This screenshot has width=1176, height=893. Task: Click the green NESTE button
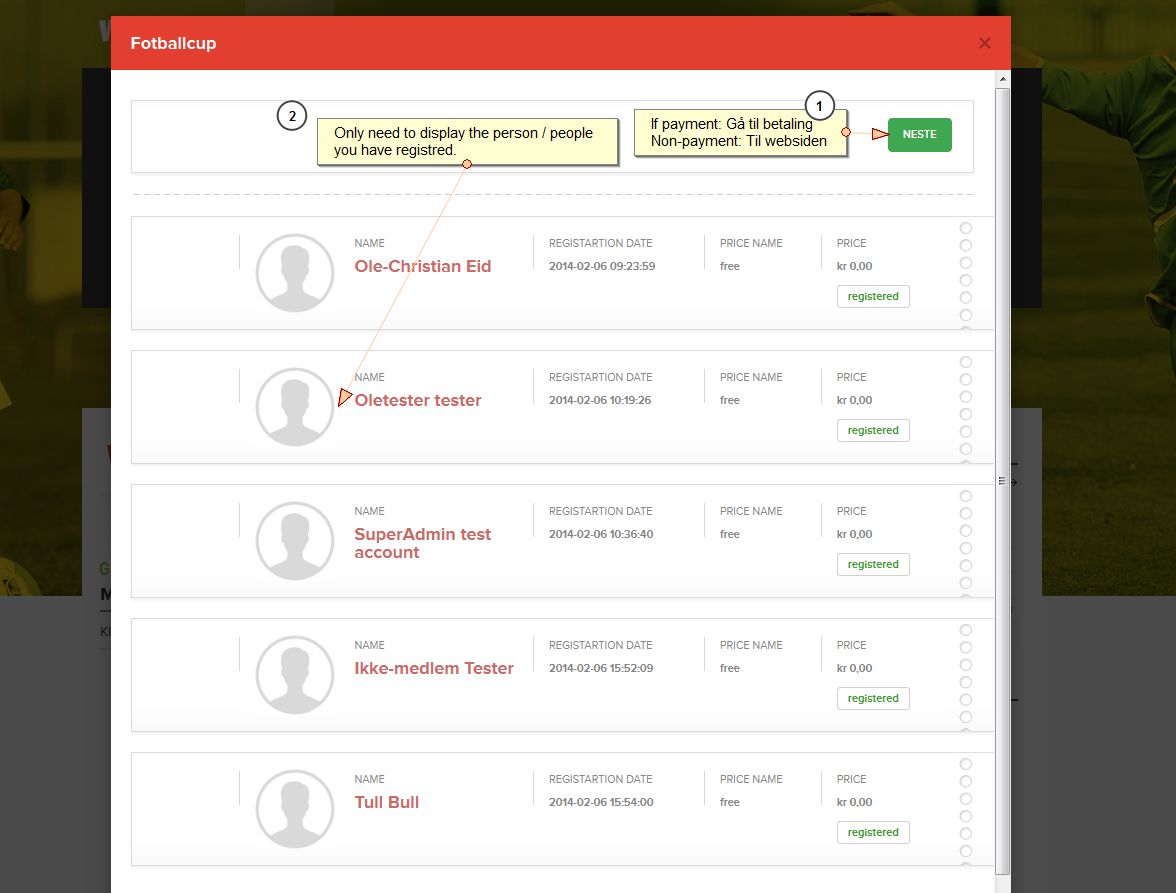pos(920,135)
